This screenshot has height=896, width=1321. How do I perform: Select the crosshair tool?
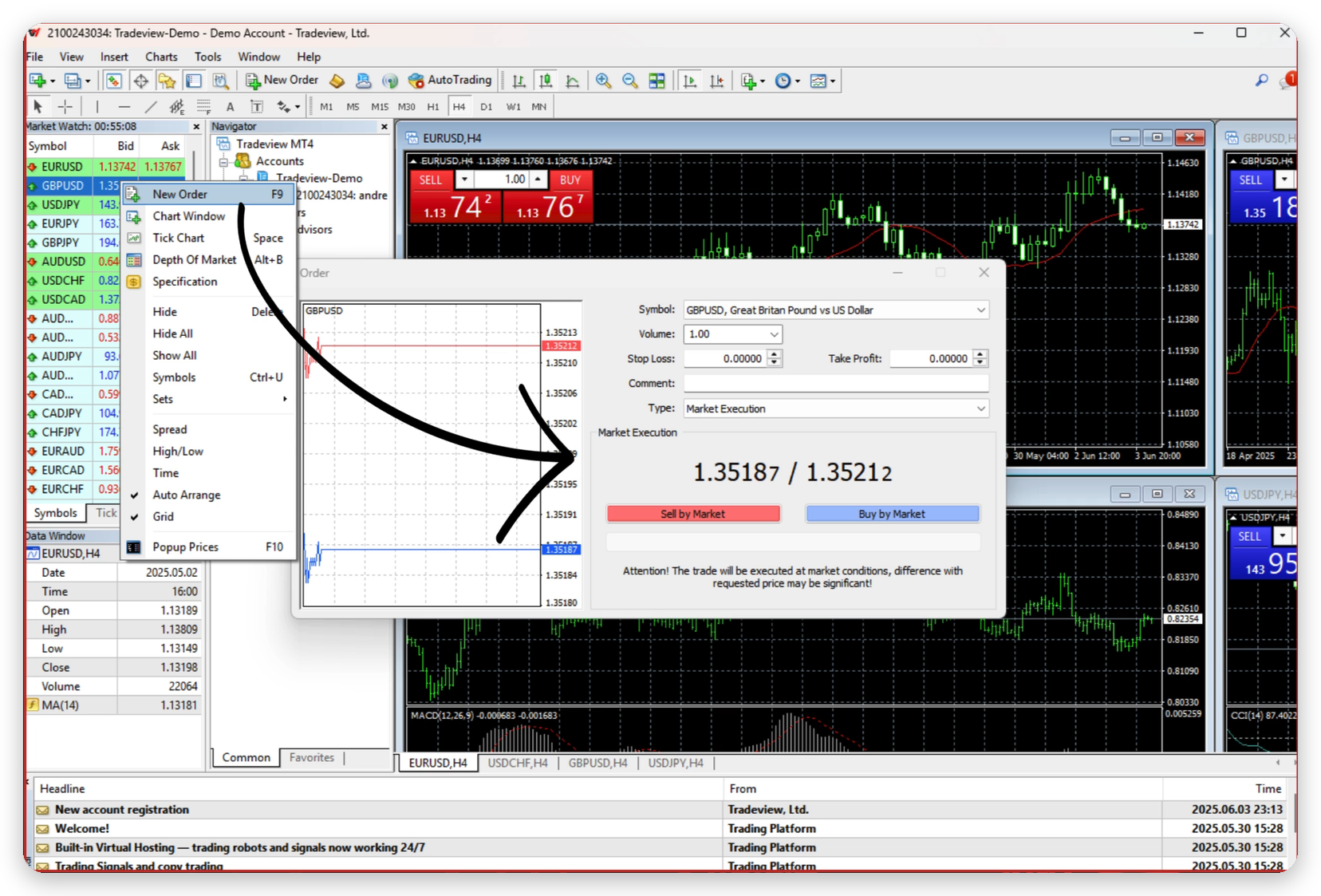pyautogui.click(x=65, y=106)
